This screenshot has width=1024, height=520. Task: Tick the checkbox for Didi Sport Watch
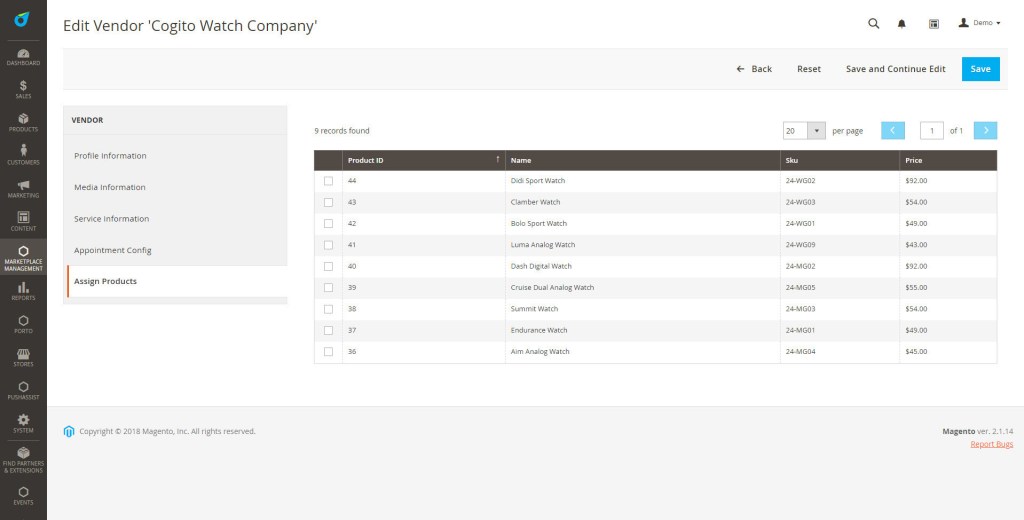tap(328, 181)
